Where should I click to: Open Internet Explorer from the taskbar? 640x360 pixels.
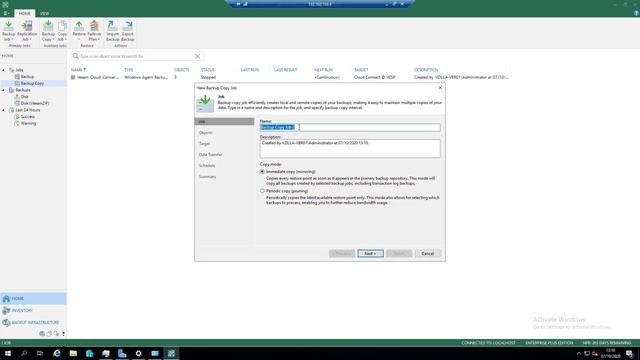pos(57,353)
